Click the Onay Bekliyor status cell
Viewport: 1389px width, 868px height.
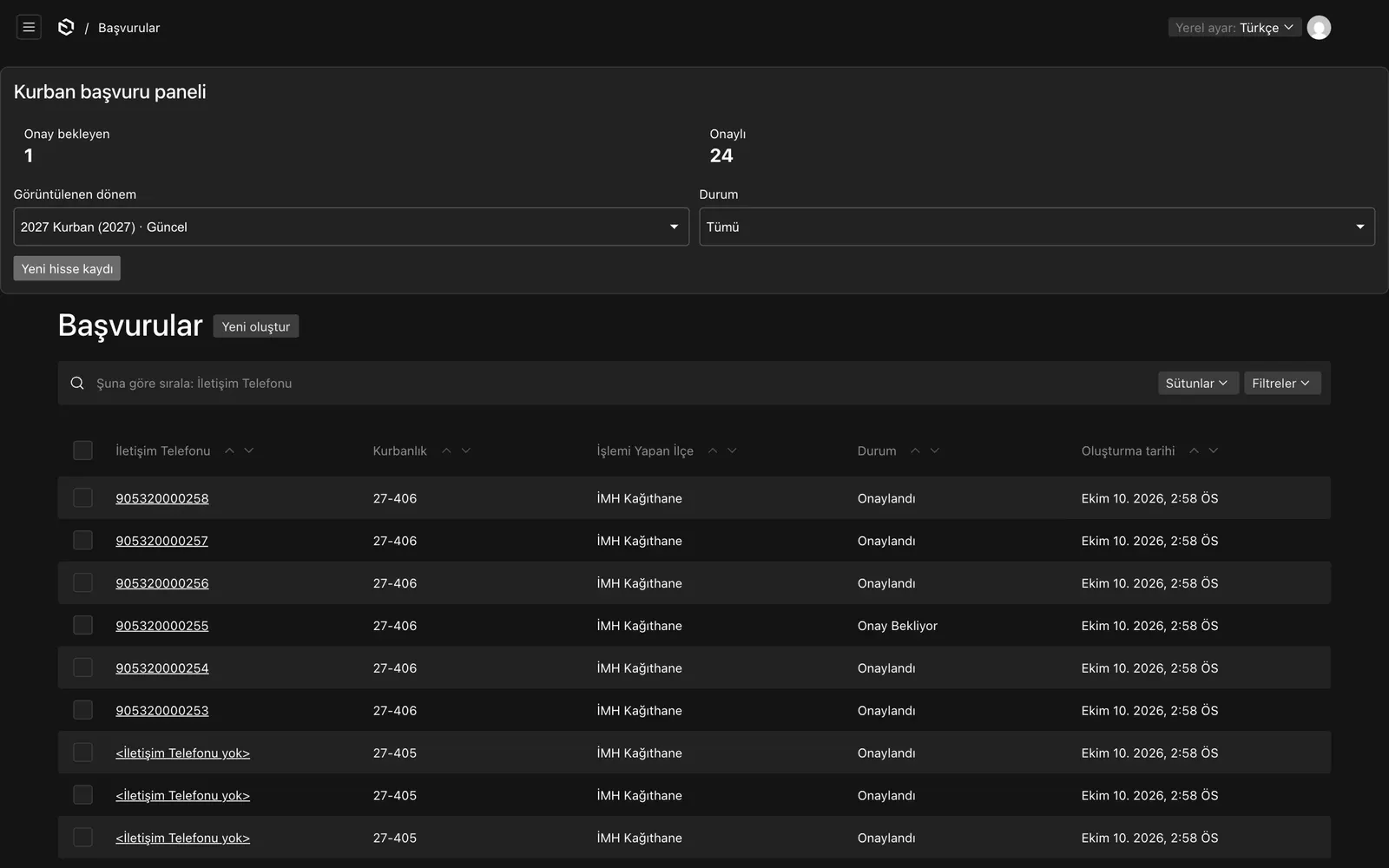click(x=898, y=626)
